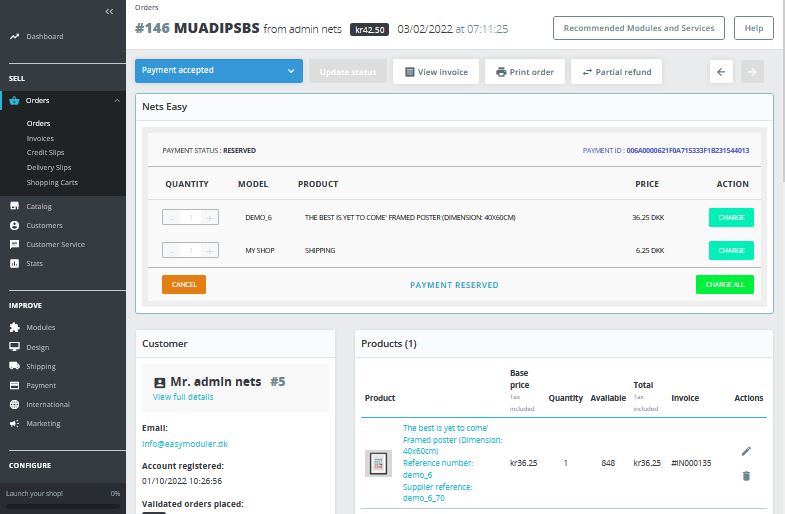Click the Launch your shop progress bar
785x514 pixels.
coord(63,506)
